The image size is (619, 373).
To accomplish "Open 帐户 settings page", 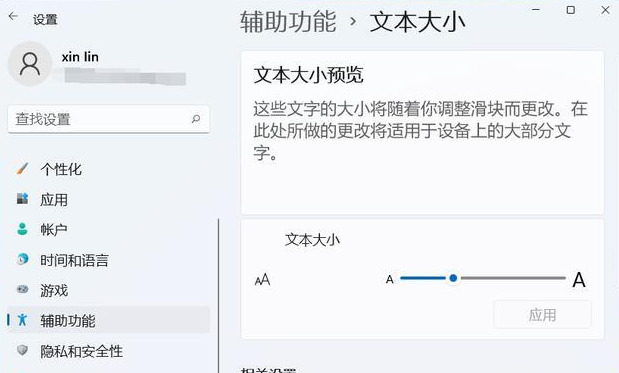I will pos(109,230).
